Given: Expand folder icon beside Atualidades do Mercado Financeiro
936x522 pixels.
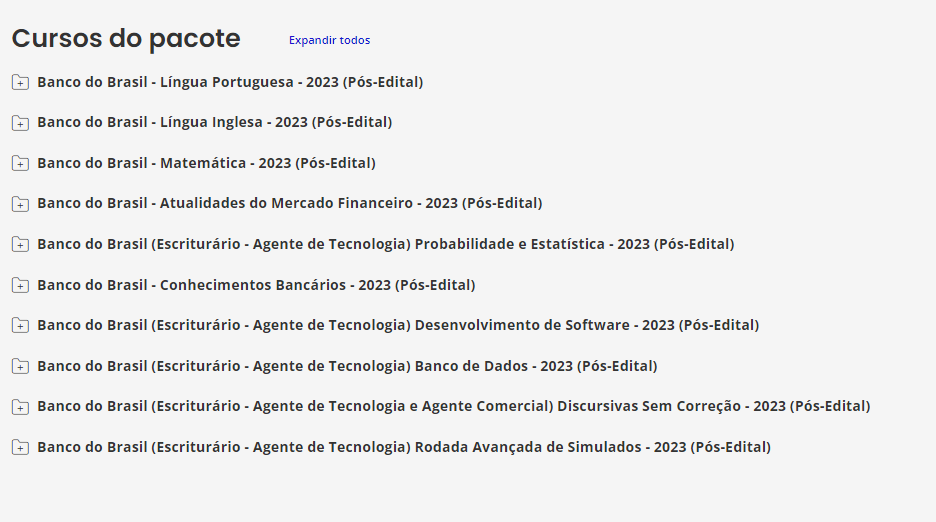Looking at the screenshot, I should [20, 204].
